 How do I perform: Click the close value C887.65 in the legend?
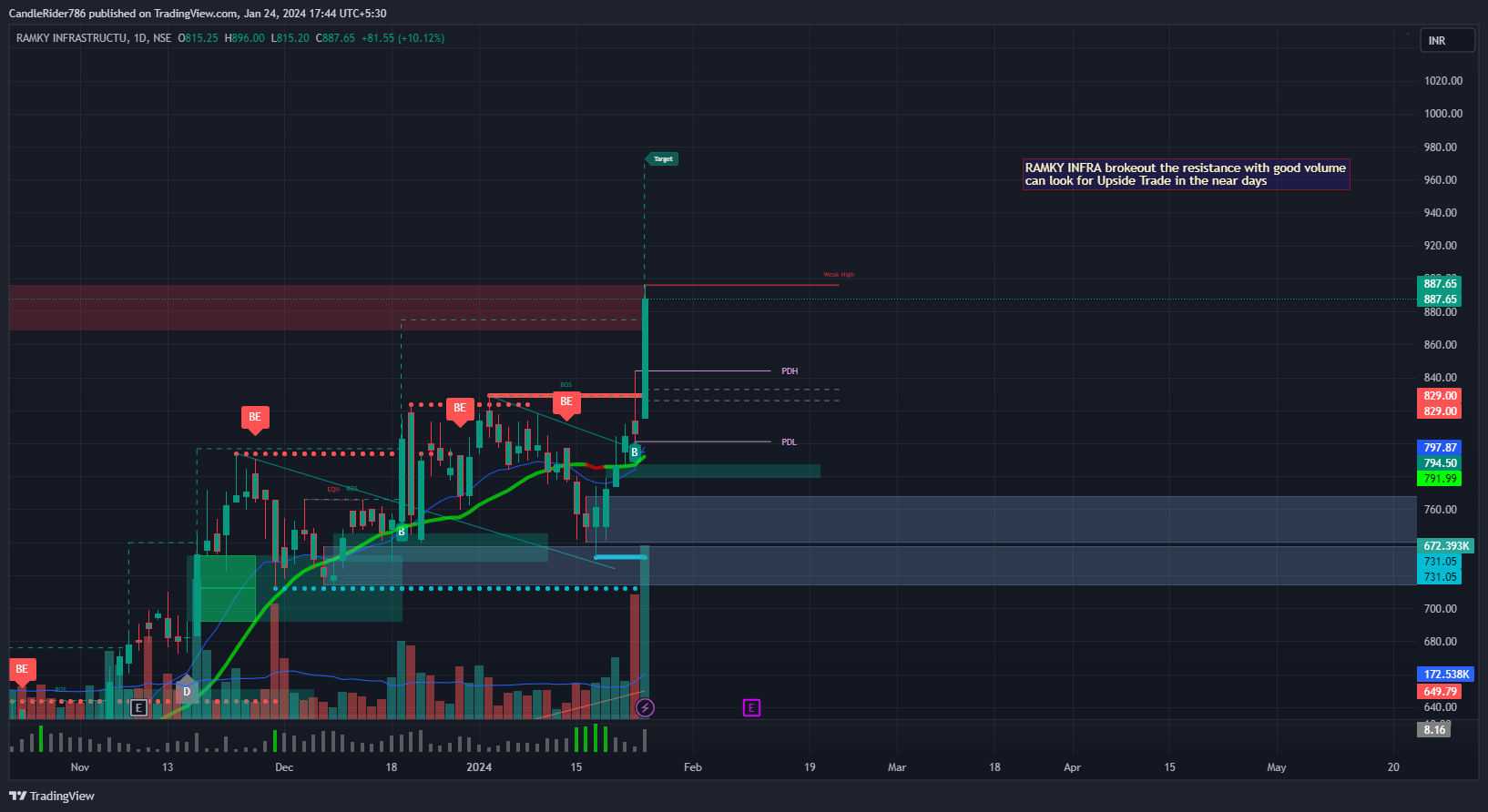tap(335, 38)
